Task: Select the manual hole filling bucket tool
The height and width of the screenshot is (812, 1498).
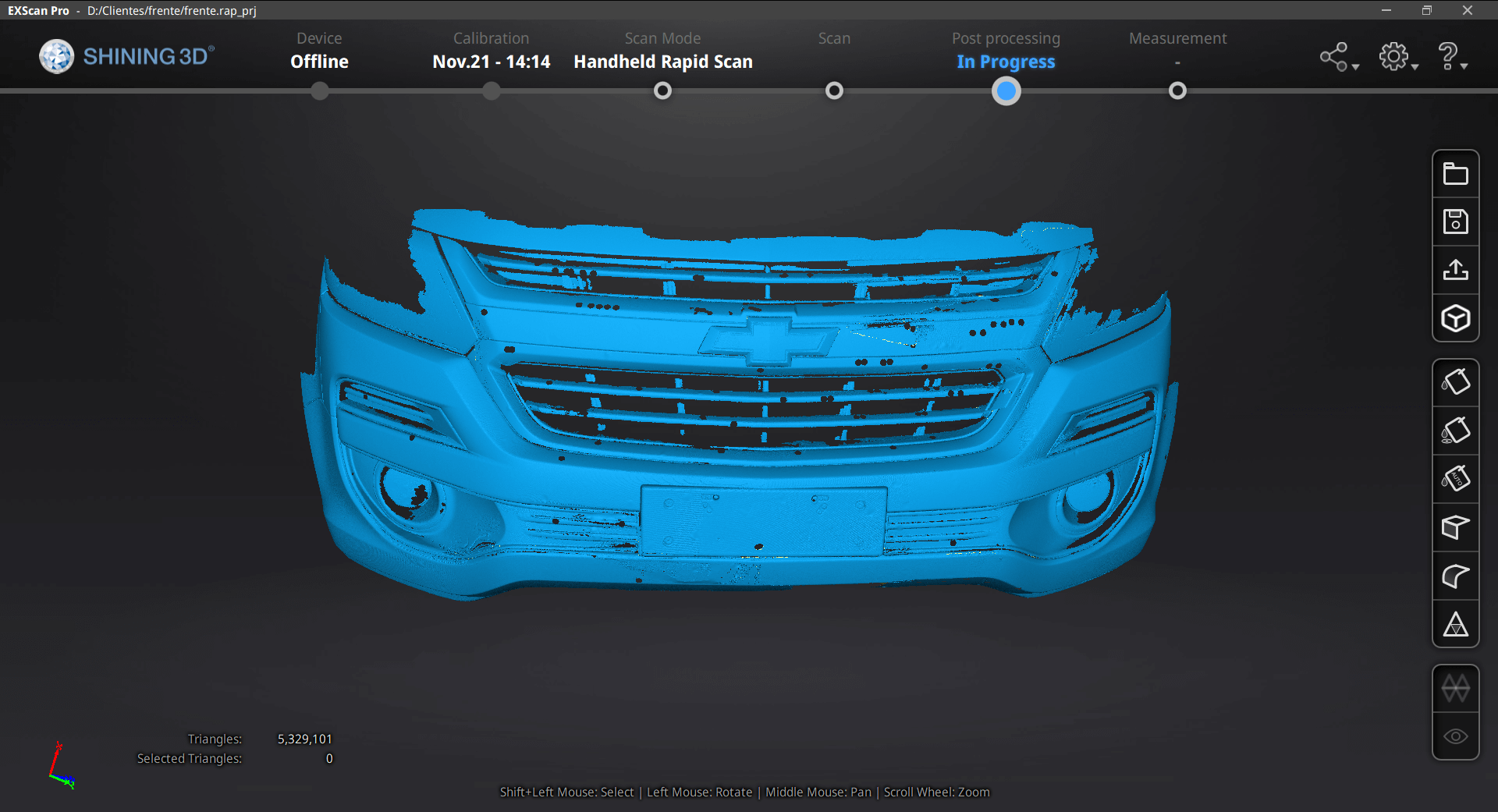Action: coord(1455,382)
